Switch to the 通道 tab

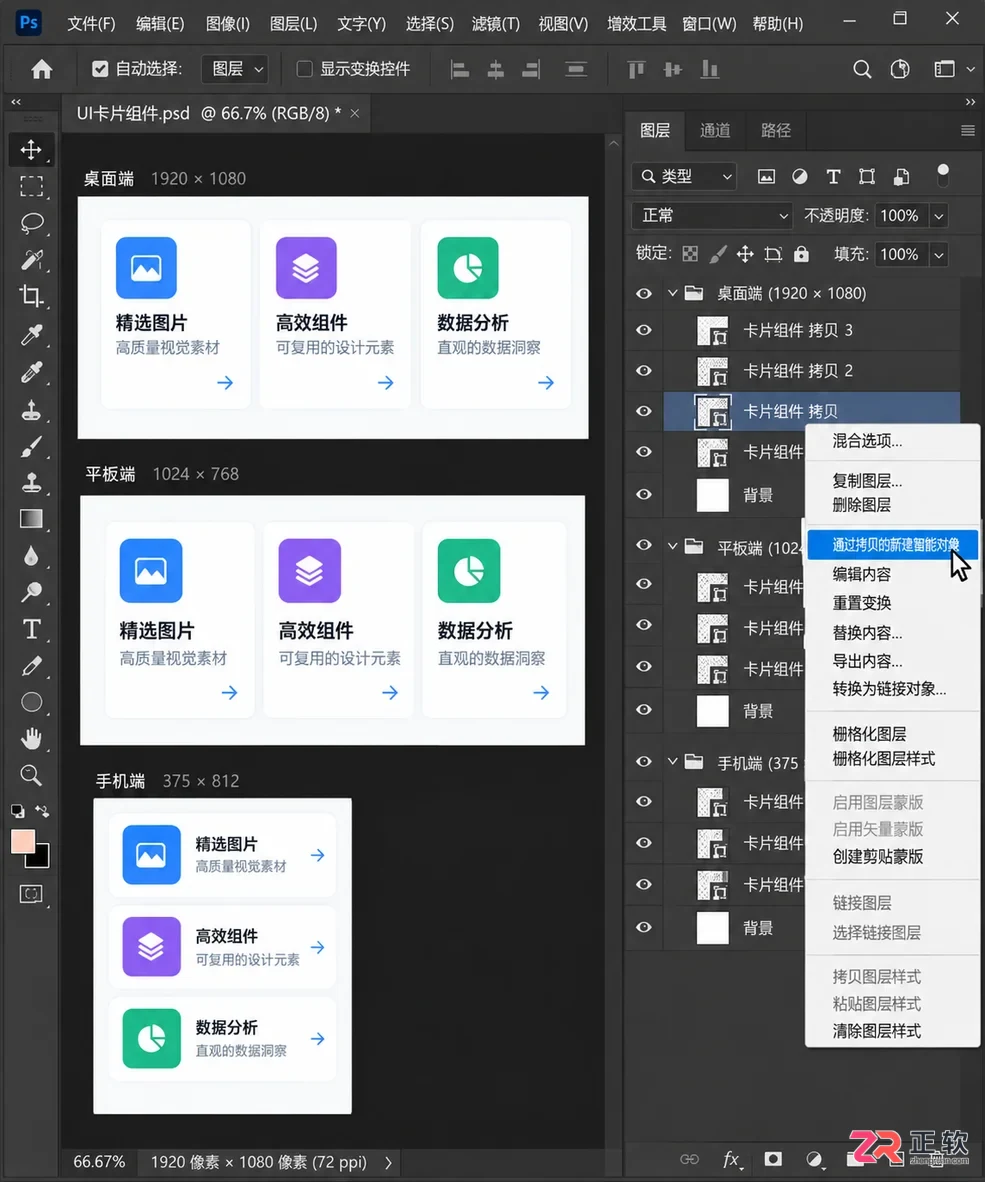714,131
